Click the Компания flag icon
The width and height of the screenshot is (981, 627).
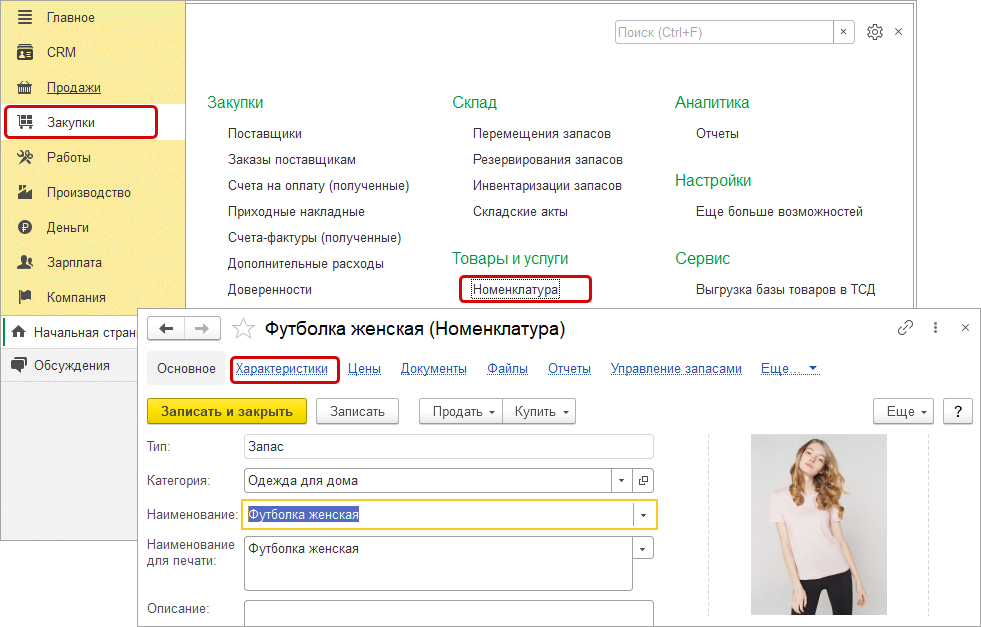[24, 297]
